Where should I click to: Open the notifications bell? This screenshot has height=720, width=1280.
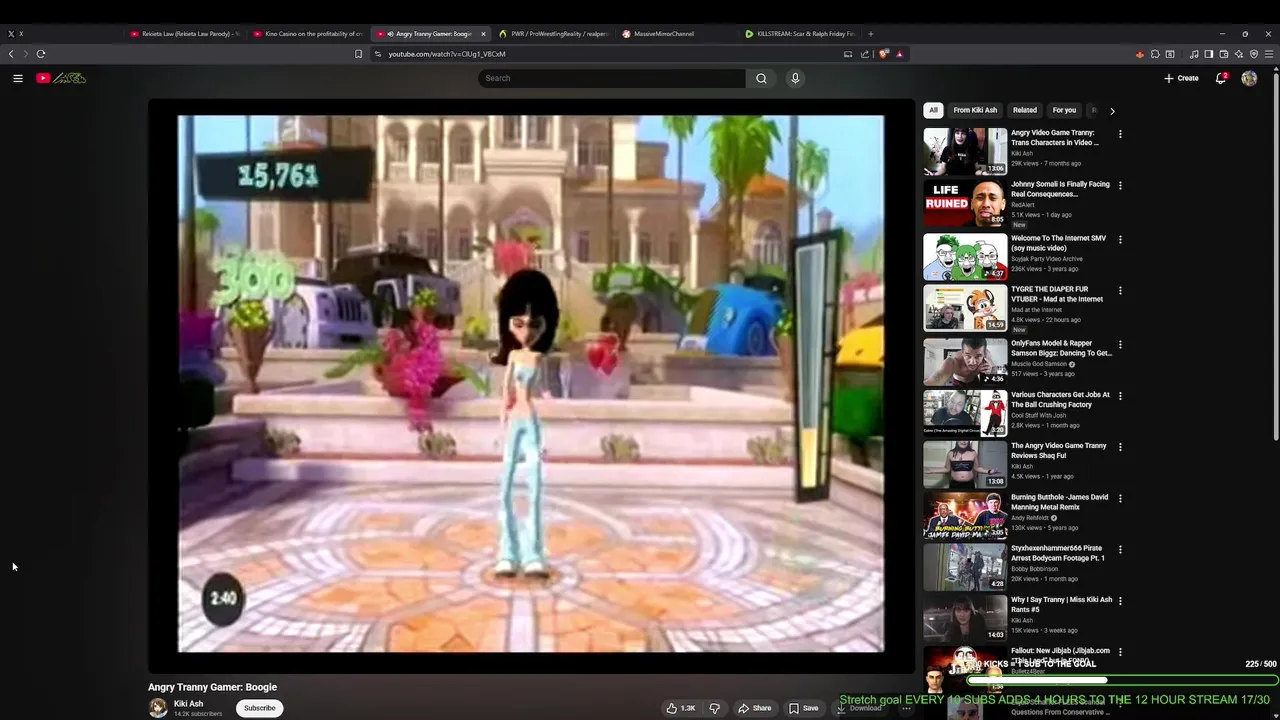click(1221, 78)
